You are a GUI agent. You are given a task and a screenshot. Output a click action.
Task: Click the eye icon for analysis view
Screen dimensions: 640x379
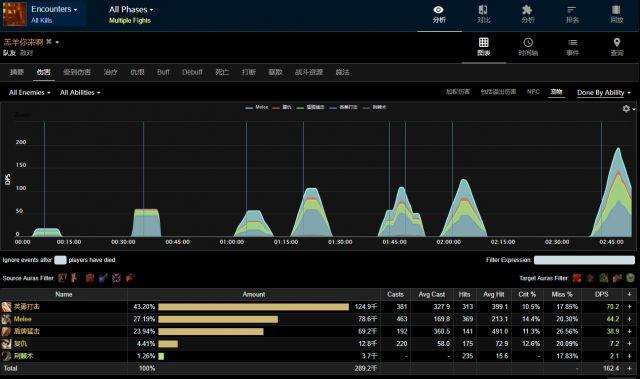pyautogui.click(x=439, y=10)
